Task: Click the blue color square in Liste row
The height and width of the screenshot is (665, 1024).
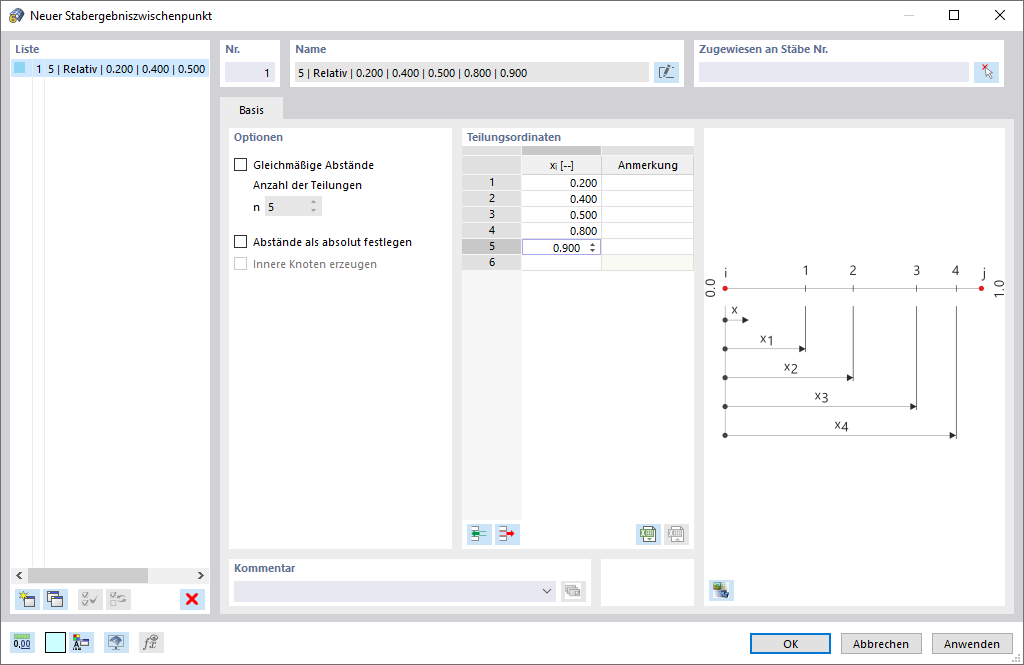Action: (20, 69)
